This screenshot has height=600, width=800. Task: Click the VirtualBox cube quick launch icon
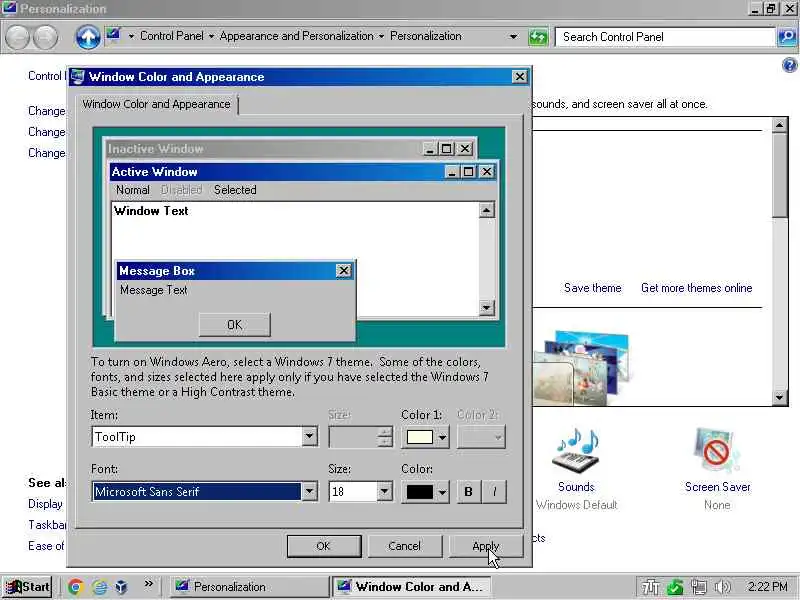tap(121, 587)
